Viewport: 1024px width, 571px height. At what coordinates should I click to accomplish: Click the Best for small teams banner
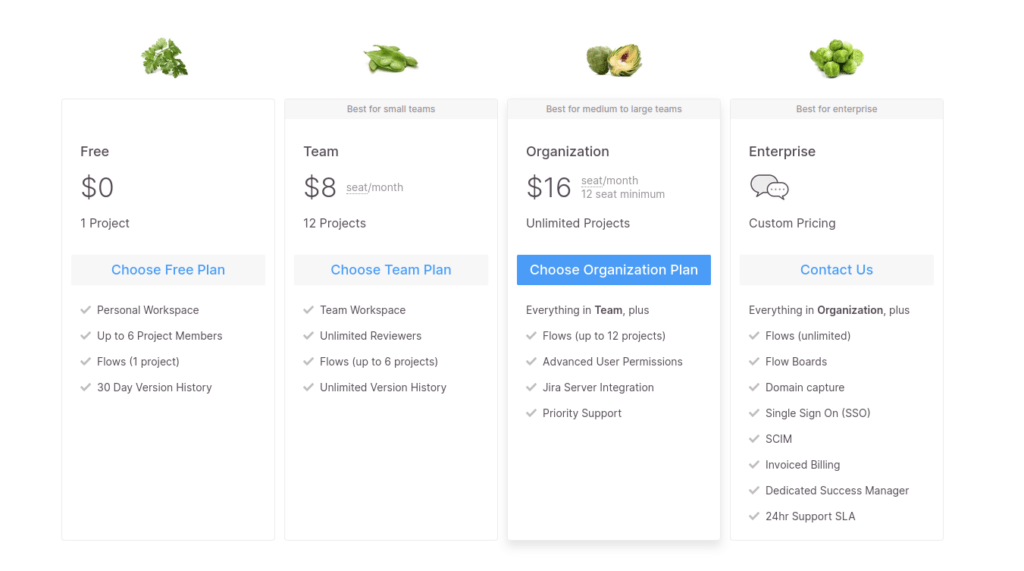click(x=391, y=109)
